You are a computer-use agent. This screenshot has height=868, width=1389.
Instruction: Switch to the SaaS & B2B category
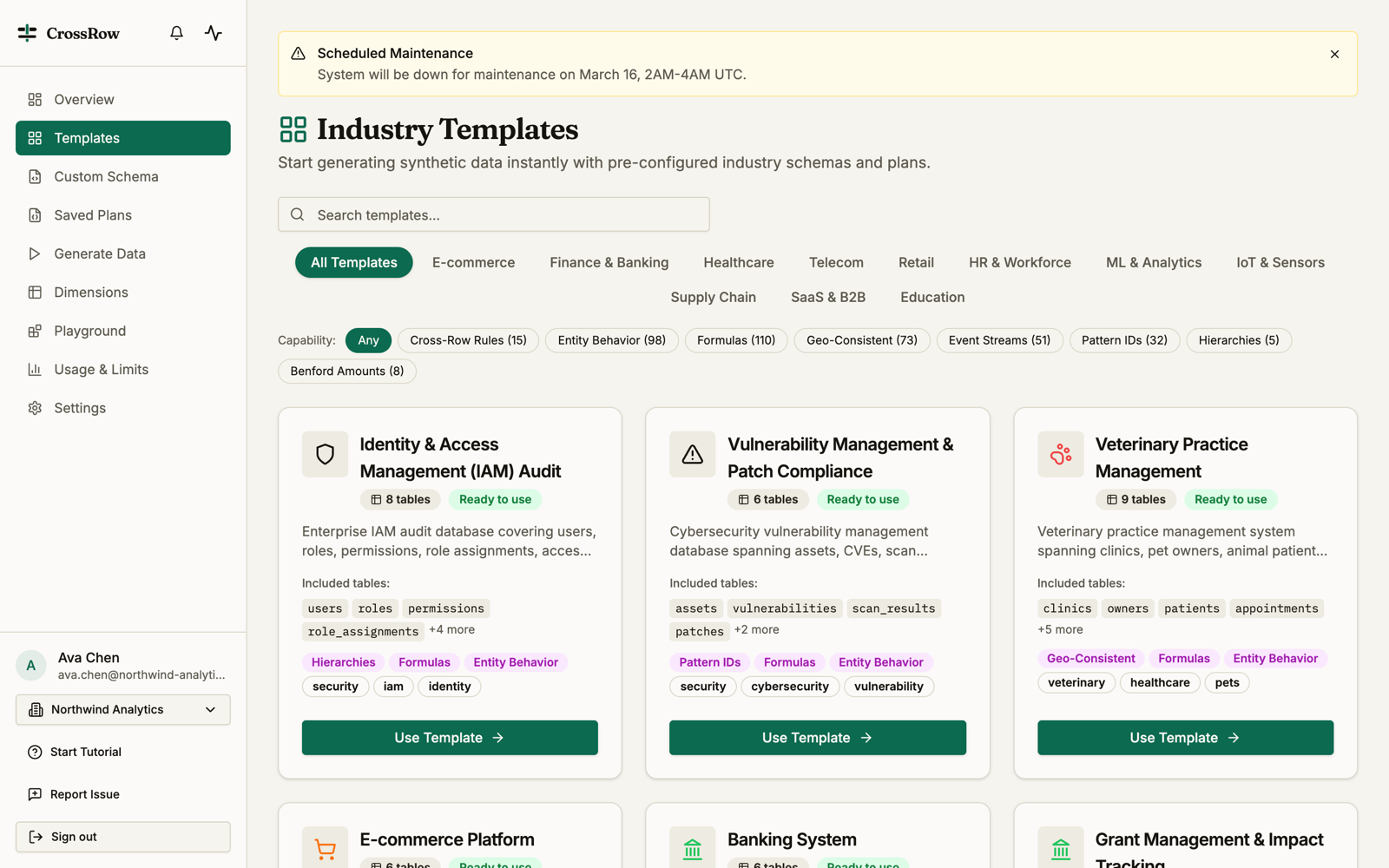click(x=828, y=298)
